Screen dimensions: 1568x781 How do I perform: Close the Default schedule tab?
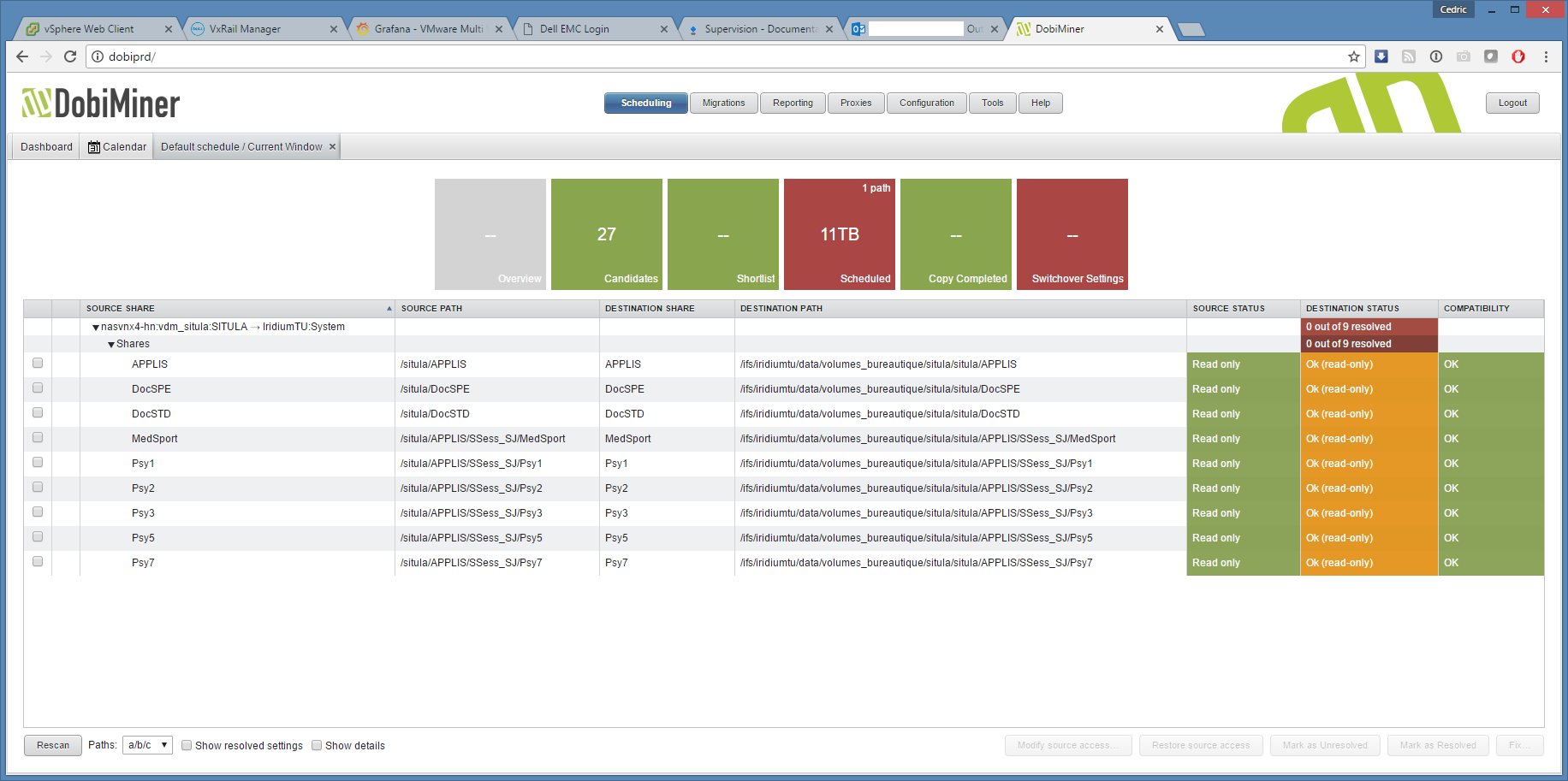[333, 147]
